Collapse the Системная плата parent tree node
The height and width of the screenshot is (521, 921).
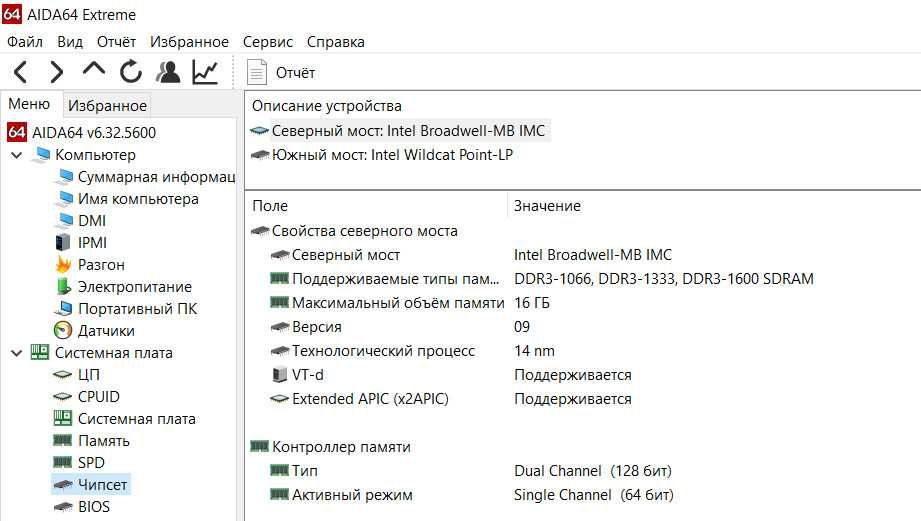(16, 353)
